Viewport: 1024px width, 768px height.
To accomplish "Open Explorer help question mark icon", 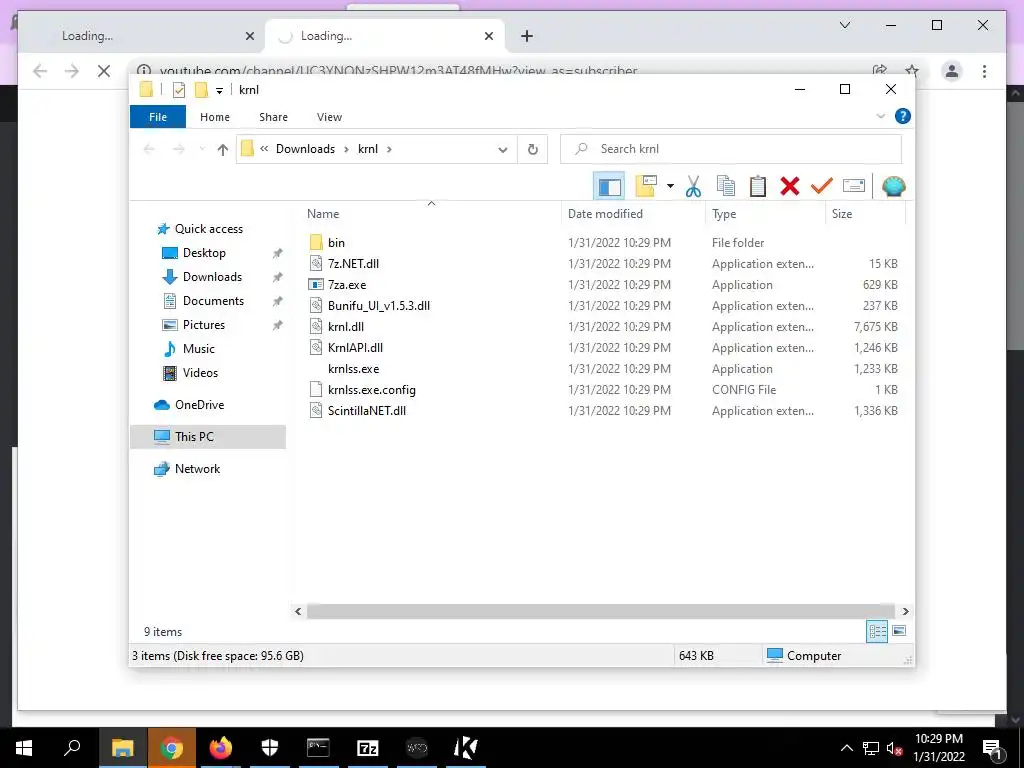I will (903, 116).
